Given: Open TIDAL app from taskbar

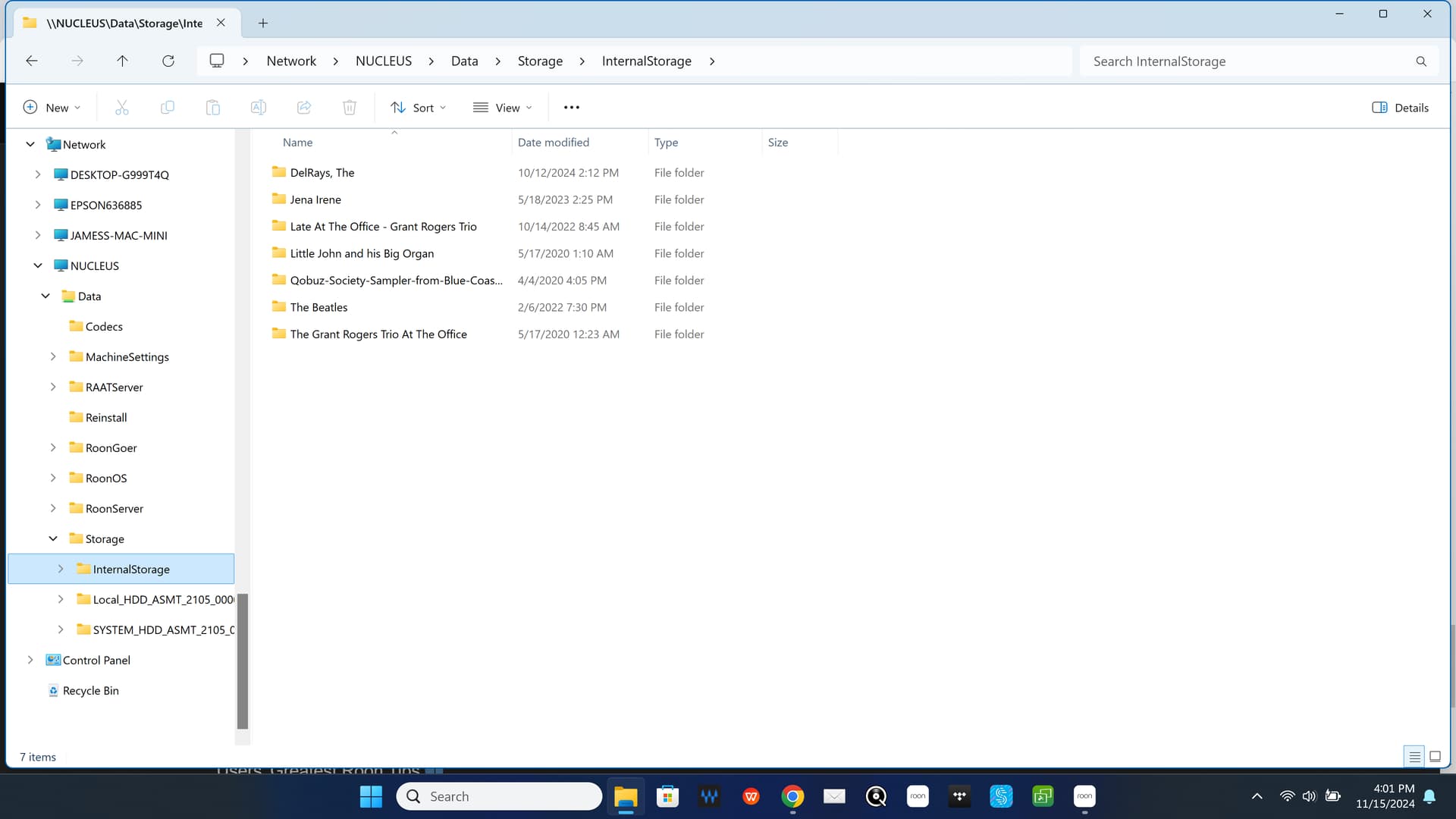Looking at the screenshot, I should (x=959, y=796).
